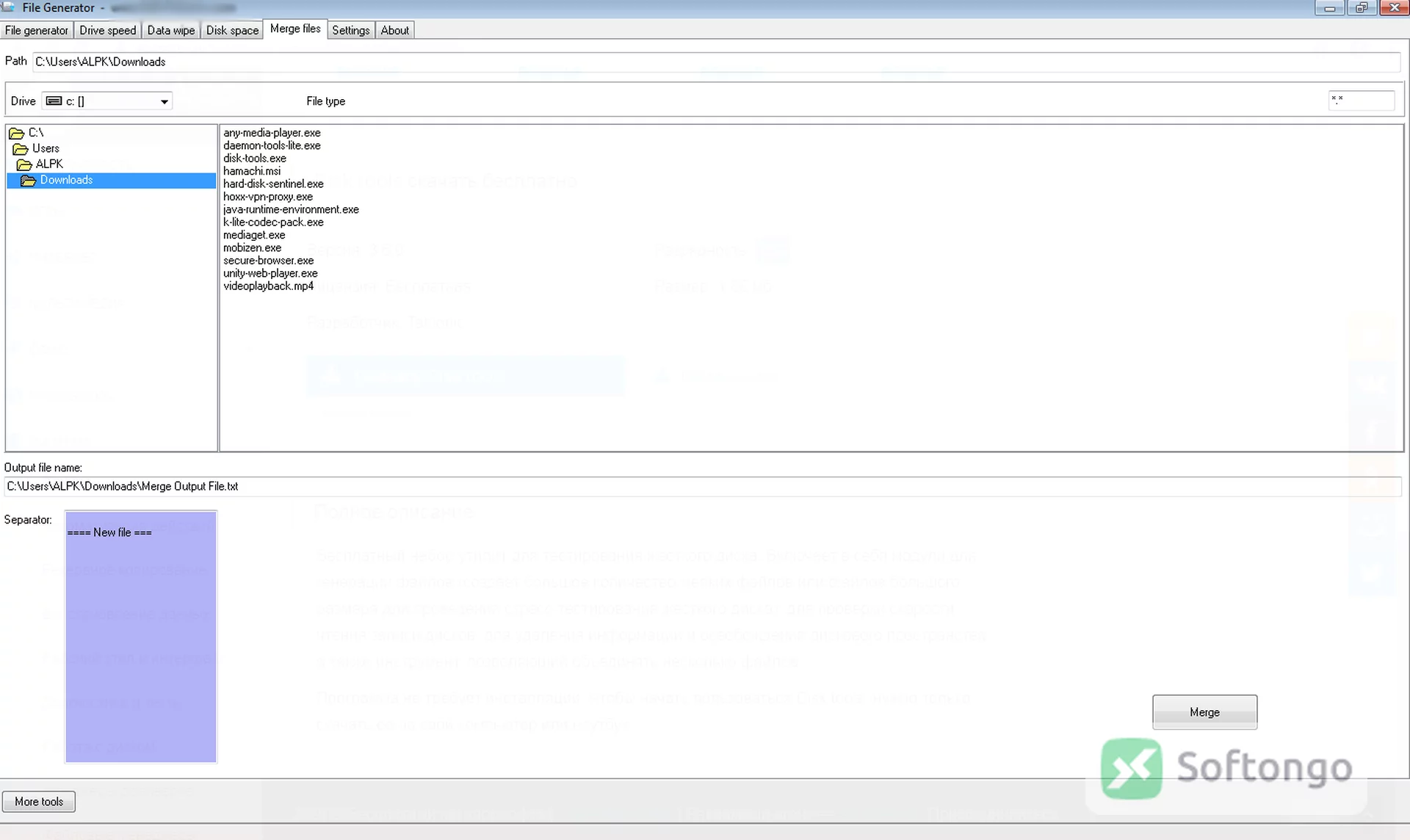Select secure-browser.exe file
The width and height of the screenshot is (1410, 840).
coord(268,261)
